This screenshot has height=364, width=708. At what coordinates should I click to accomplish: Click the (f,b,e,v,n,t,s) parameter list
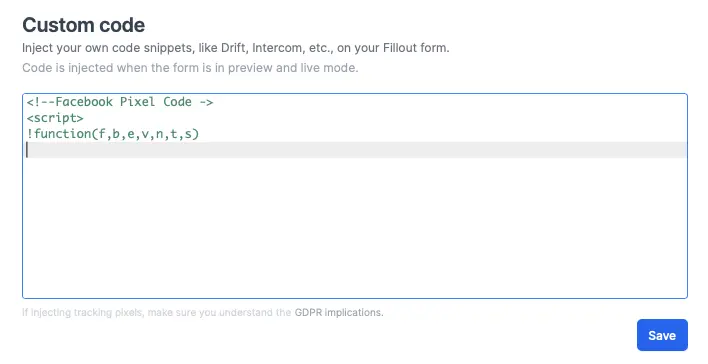coord(145,134)
